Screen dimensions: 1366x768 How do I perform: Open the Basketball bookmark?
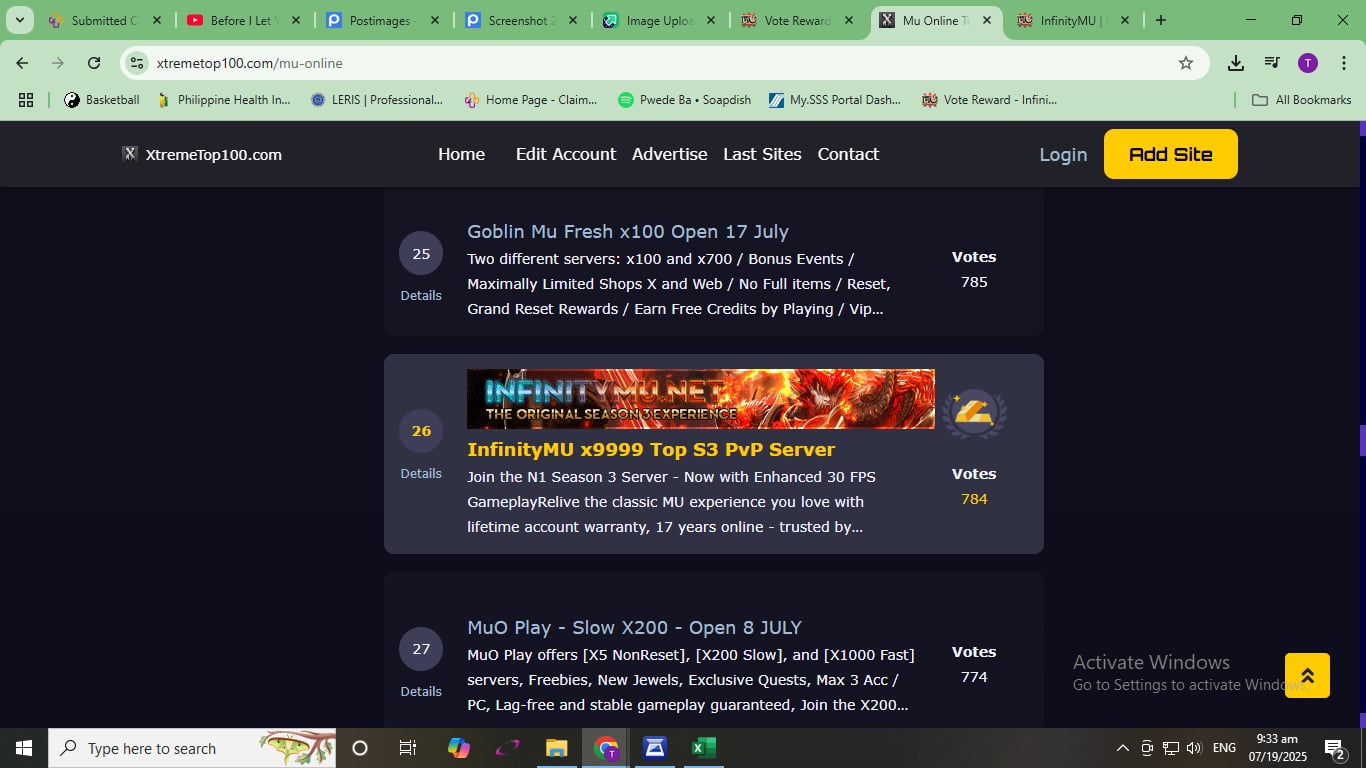102,99
